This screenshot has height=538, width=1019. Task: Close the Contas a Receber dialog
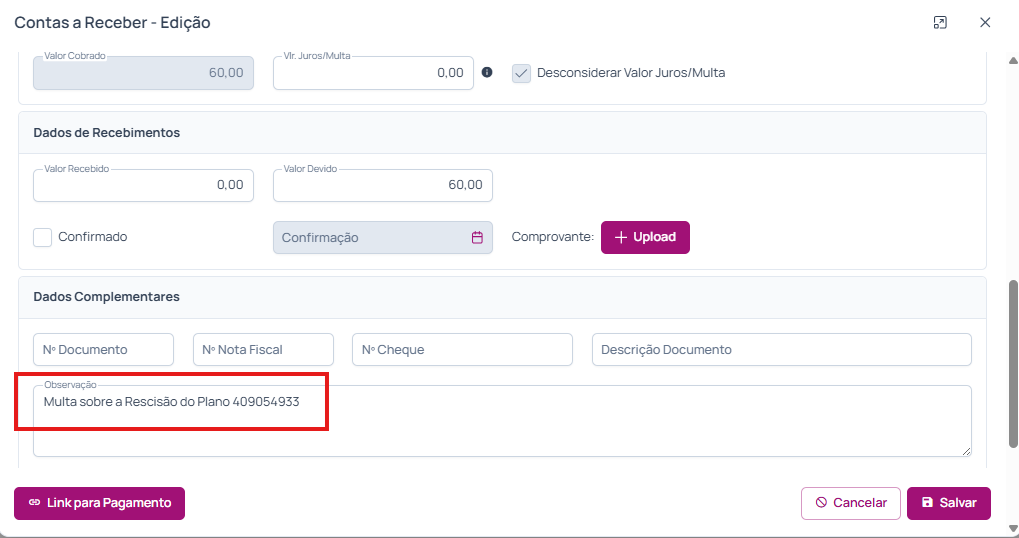(x=985, y=22)
